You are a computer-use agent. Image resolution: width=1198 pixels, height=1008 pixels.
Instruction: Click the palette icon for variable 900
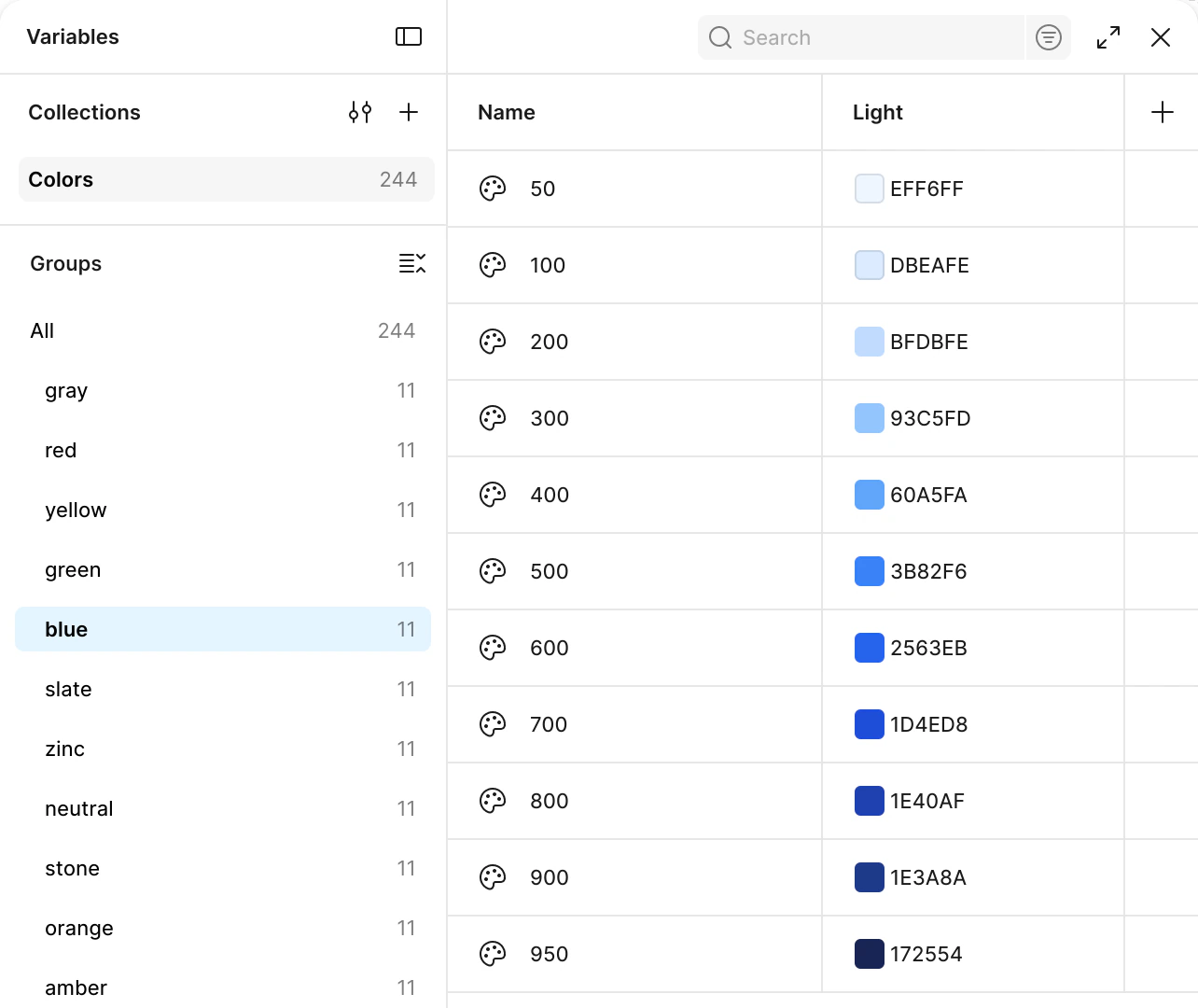pyautogui.click(x=493, y=877)
